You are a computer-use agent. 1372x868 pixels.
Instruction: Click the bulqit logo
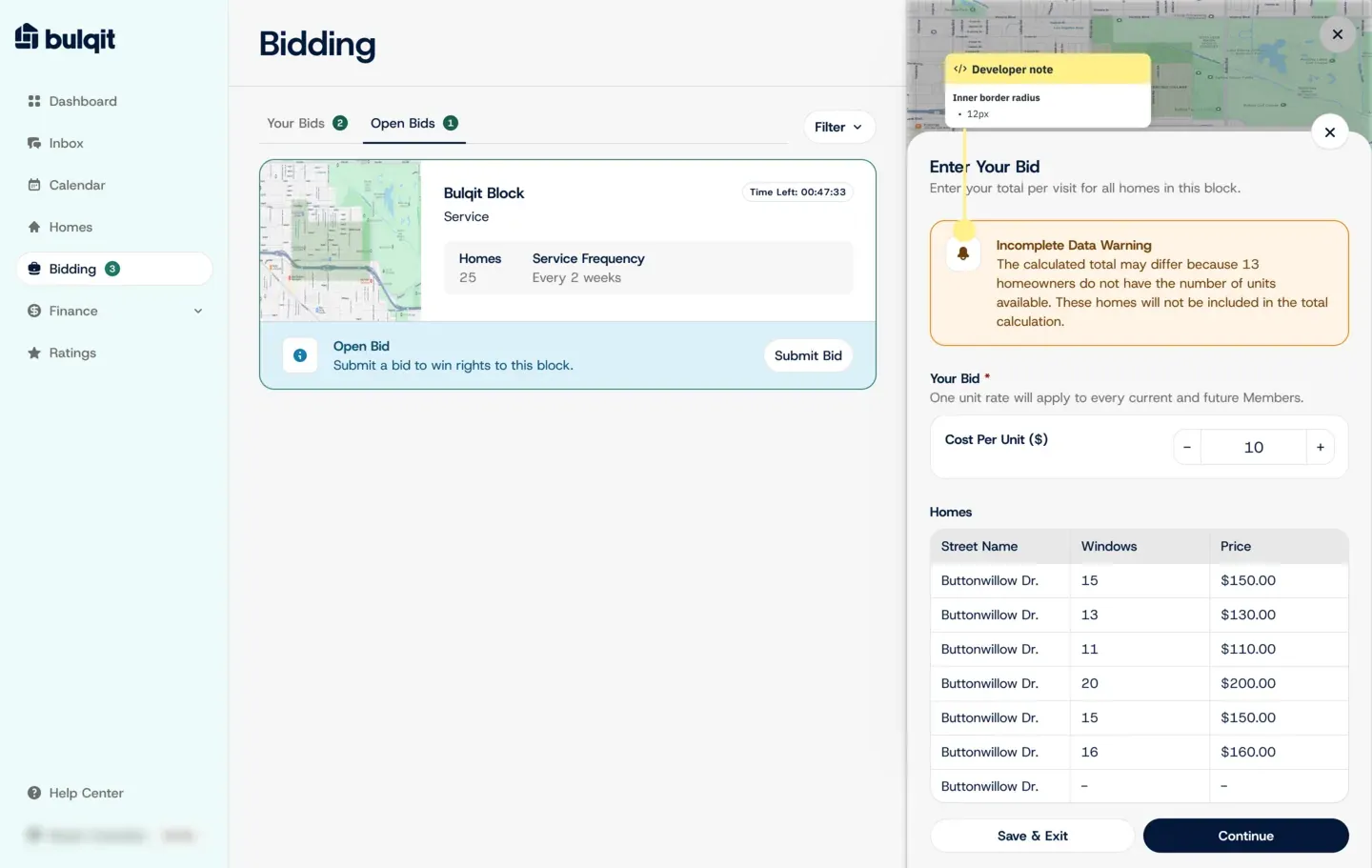[65, 37]
